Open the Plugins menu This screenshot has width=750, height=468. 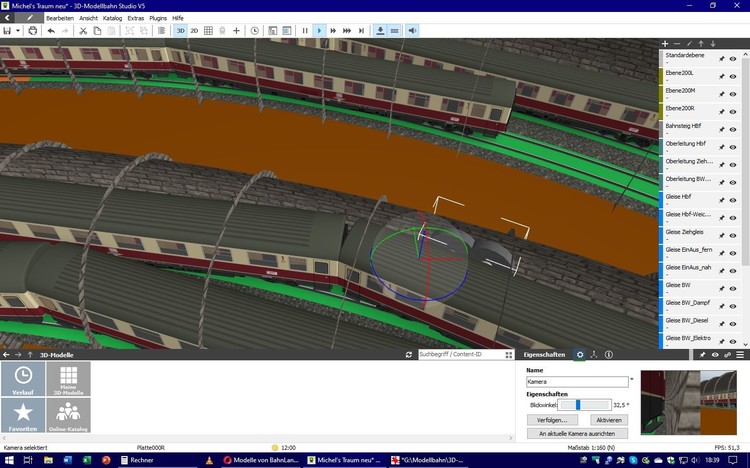158,18
